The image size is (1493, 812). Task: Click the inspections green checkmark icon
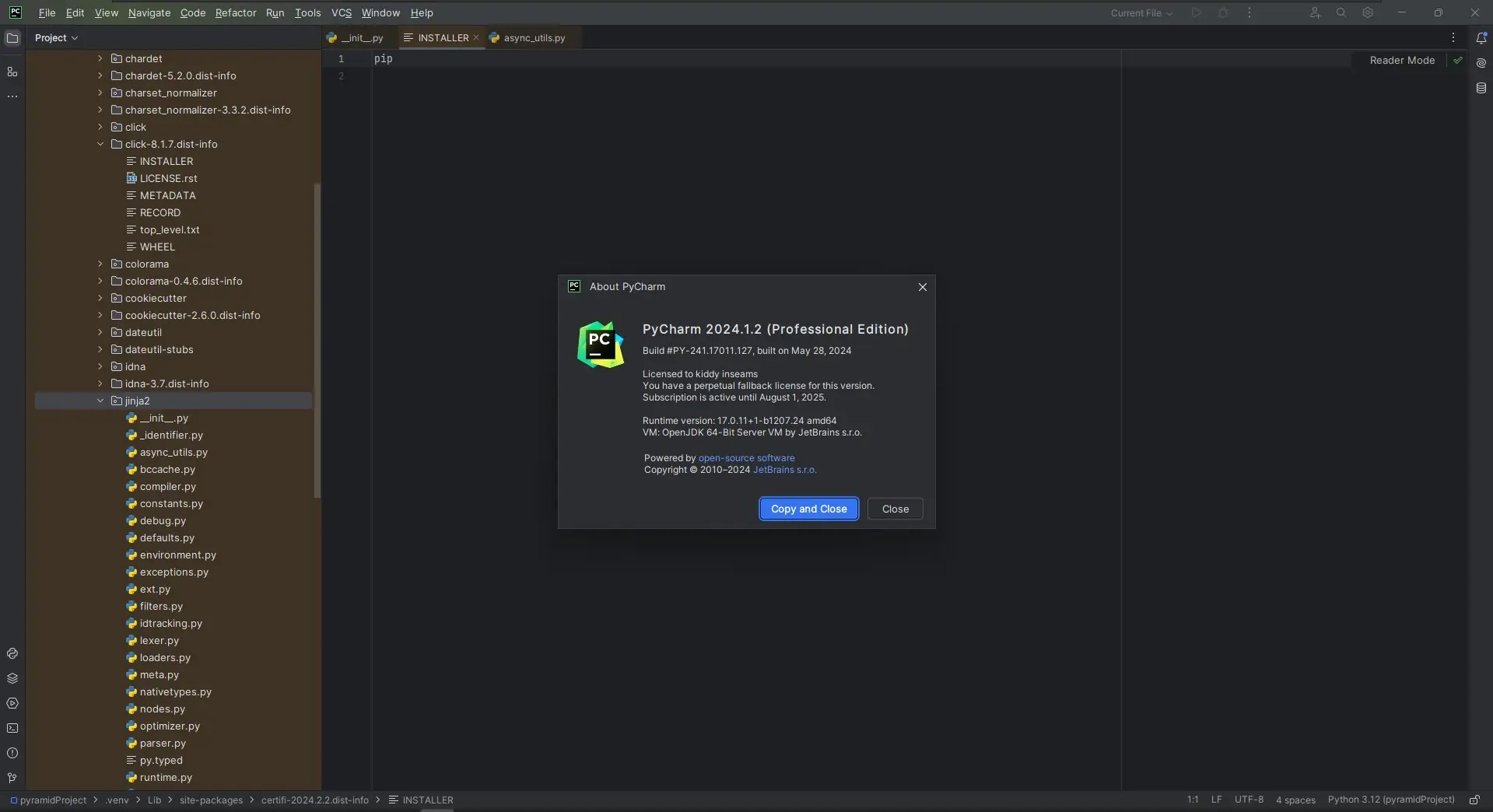tap(1458, 60)
